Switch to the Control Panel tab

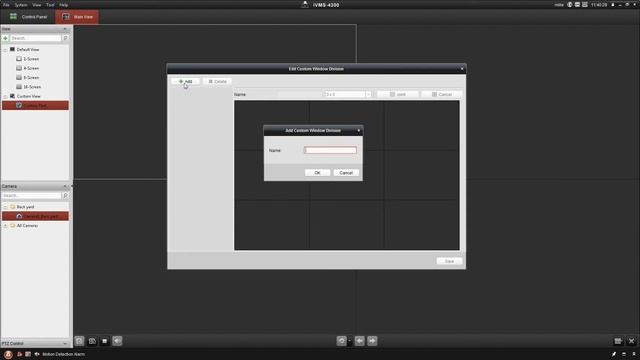point(28,17)
